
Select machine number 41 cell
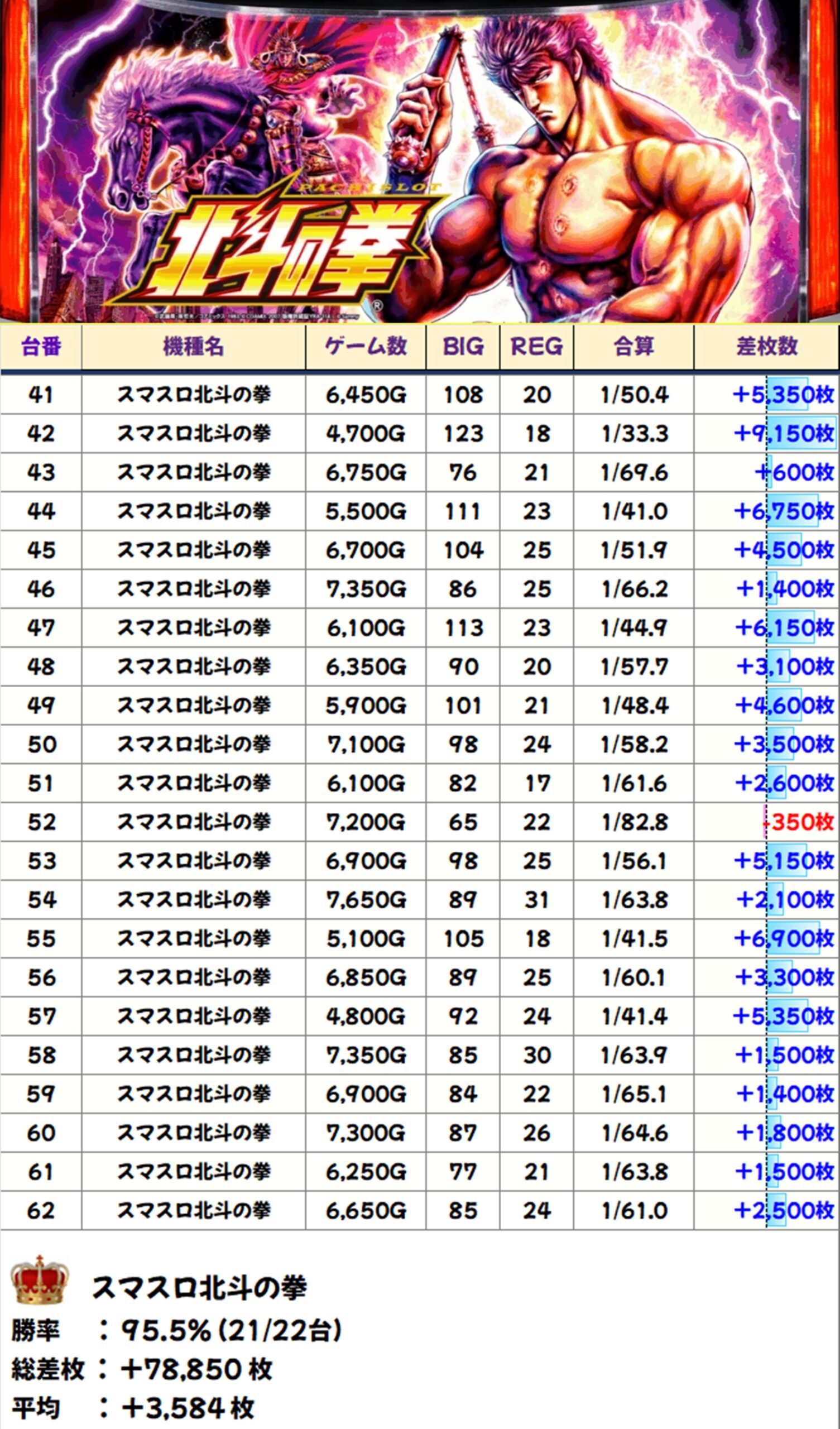coord(41,395)
